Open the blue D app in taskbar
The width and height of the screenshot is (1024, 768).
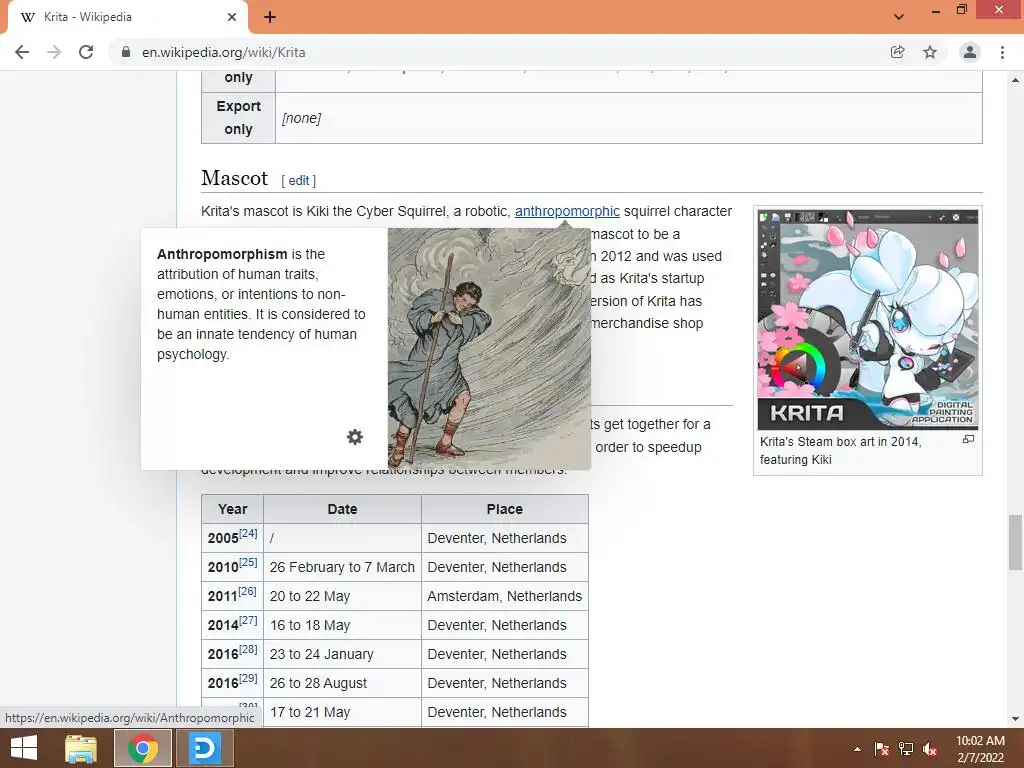coord(204,748)
